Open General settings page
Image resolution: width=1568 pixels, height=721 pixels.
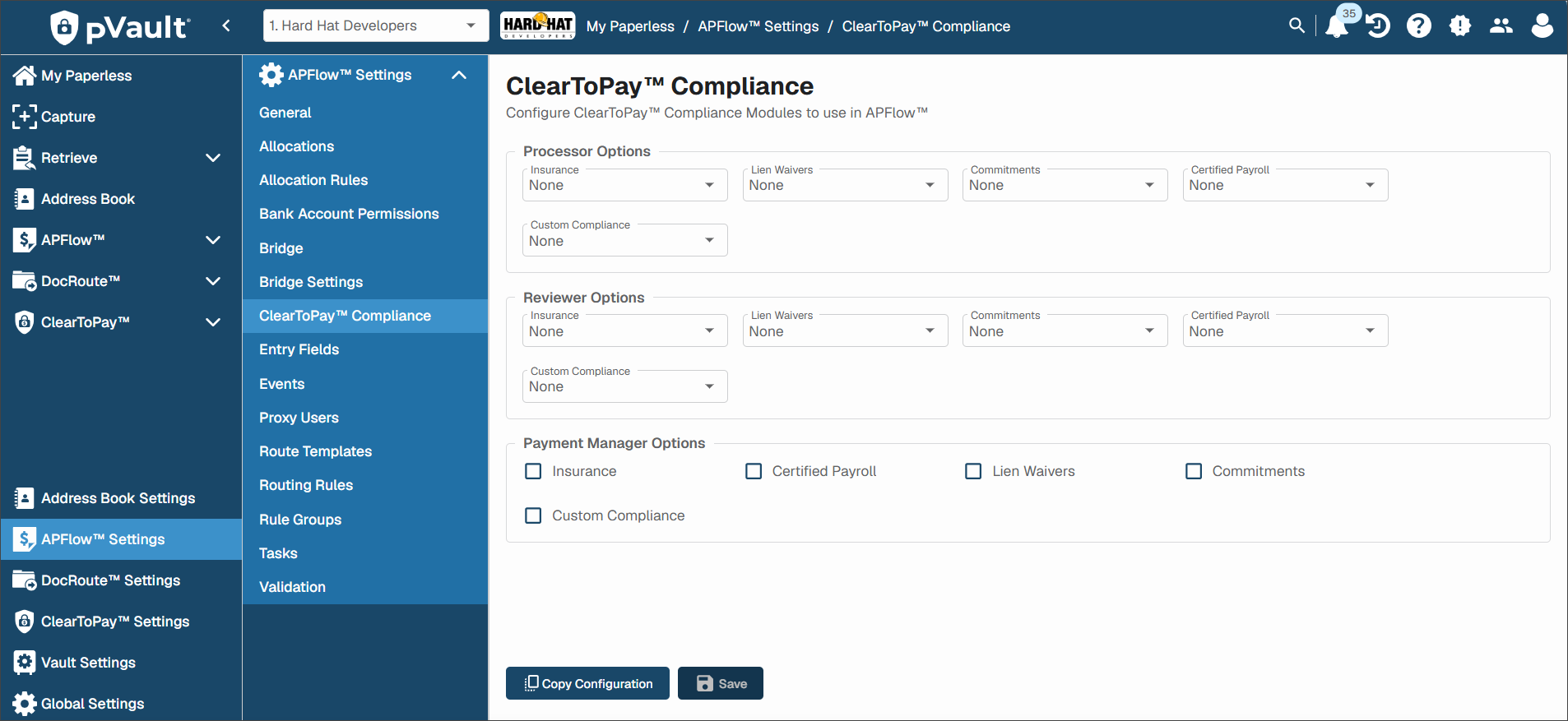click(x=365, y=113)
